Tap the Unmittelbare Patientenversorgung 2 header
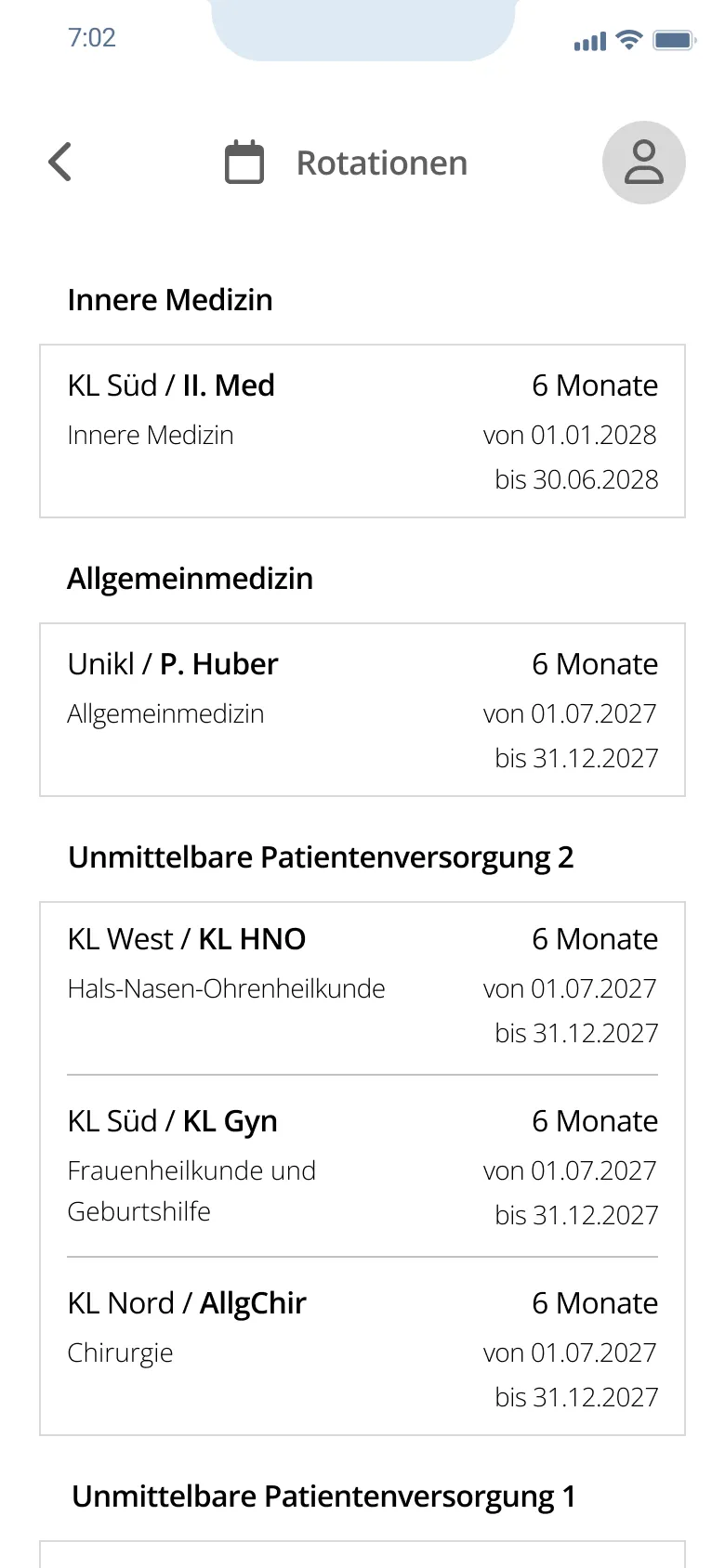725x1568 pixels. pyautogui.click(x=321, y=857)
